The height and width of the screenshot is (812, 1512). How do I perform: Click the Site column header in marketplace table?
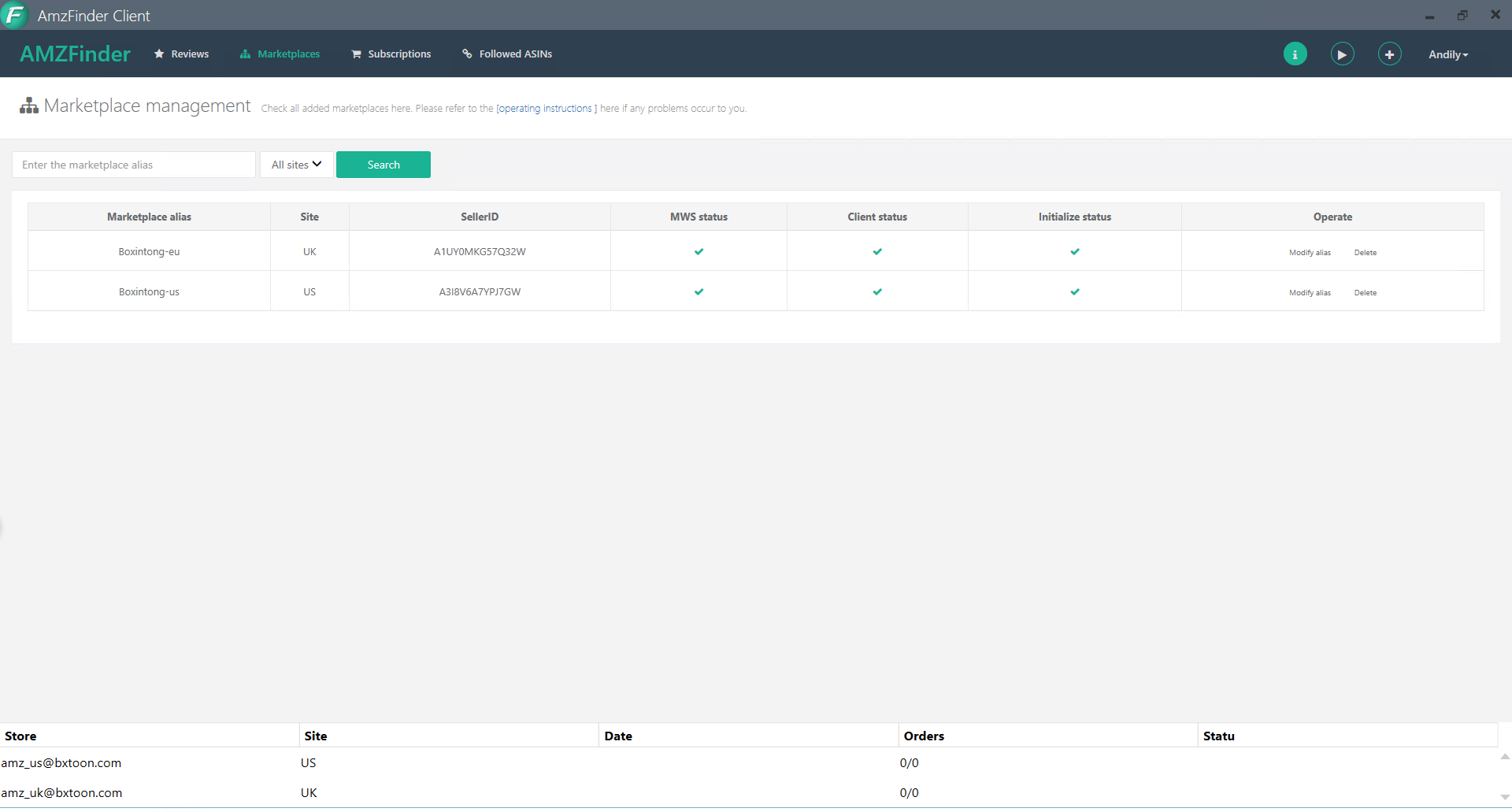pyautogui.click(x=309, y=217)
